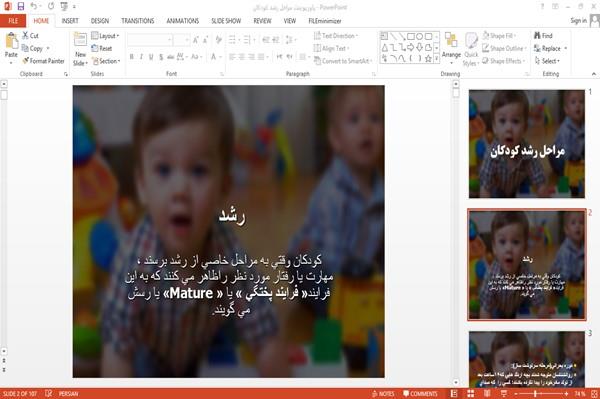Pick the oval shape from the shapes gallery

point(419,36)
